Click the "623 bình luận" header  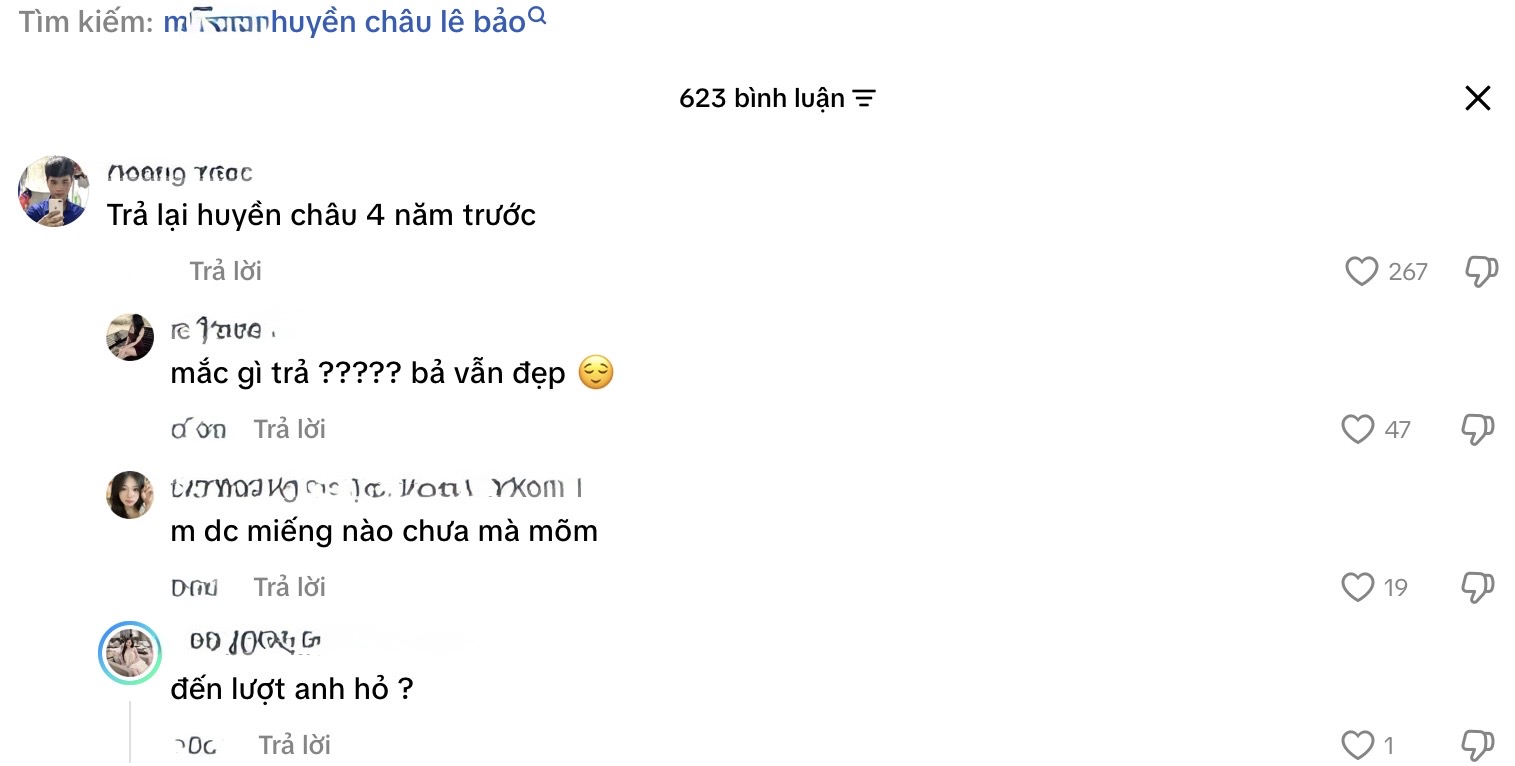762,98
